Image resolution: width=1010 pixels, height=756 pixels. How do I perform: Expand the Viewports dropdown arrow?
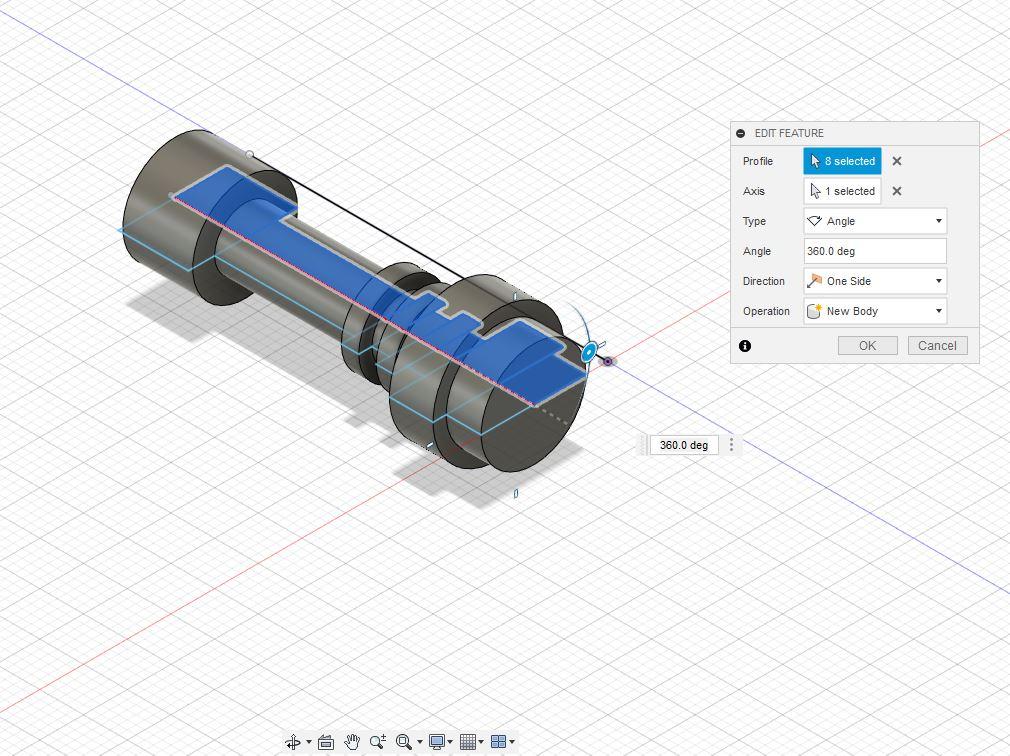click(x=512, y=742)
